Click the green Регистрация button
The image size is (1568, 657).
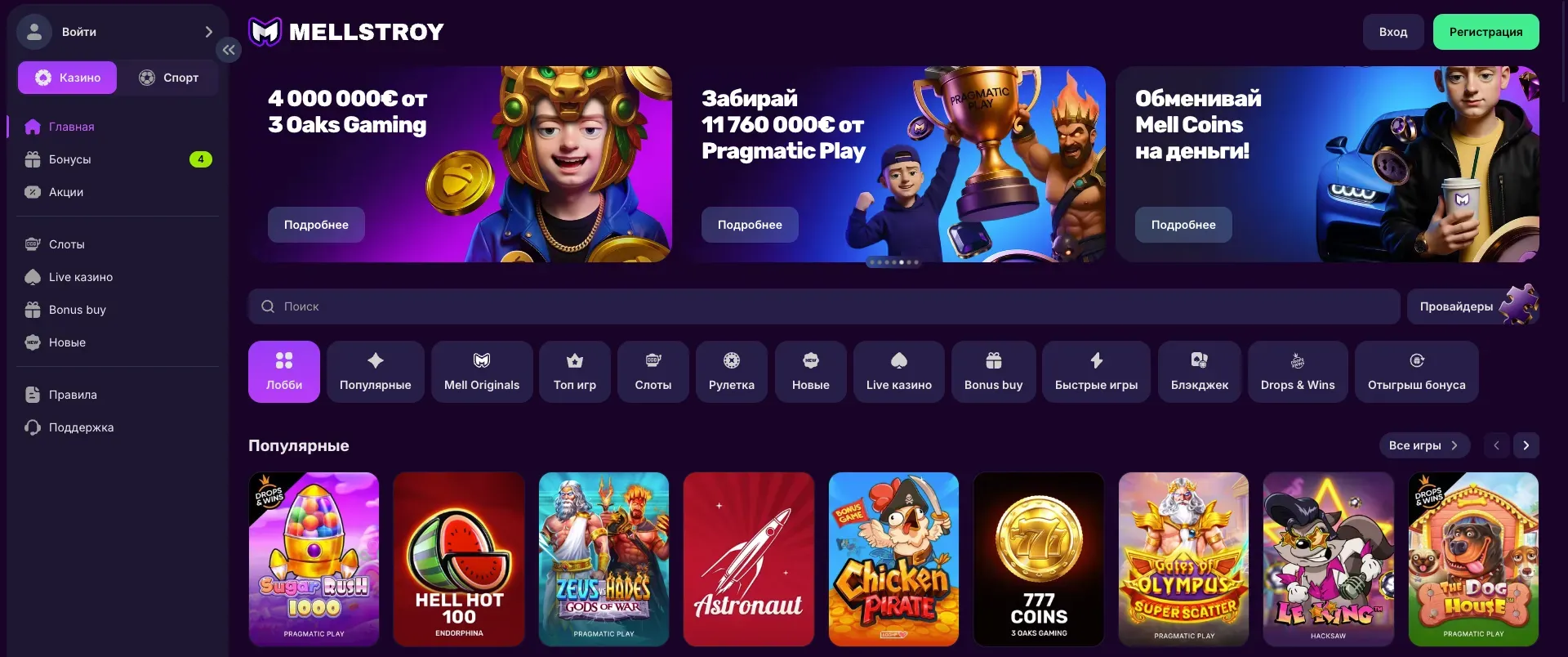coord(1486,32)
